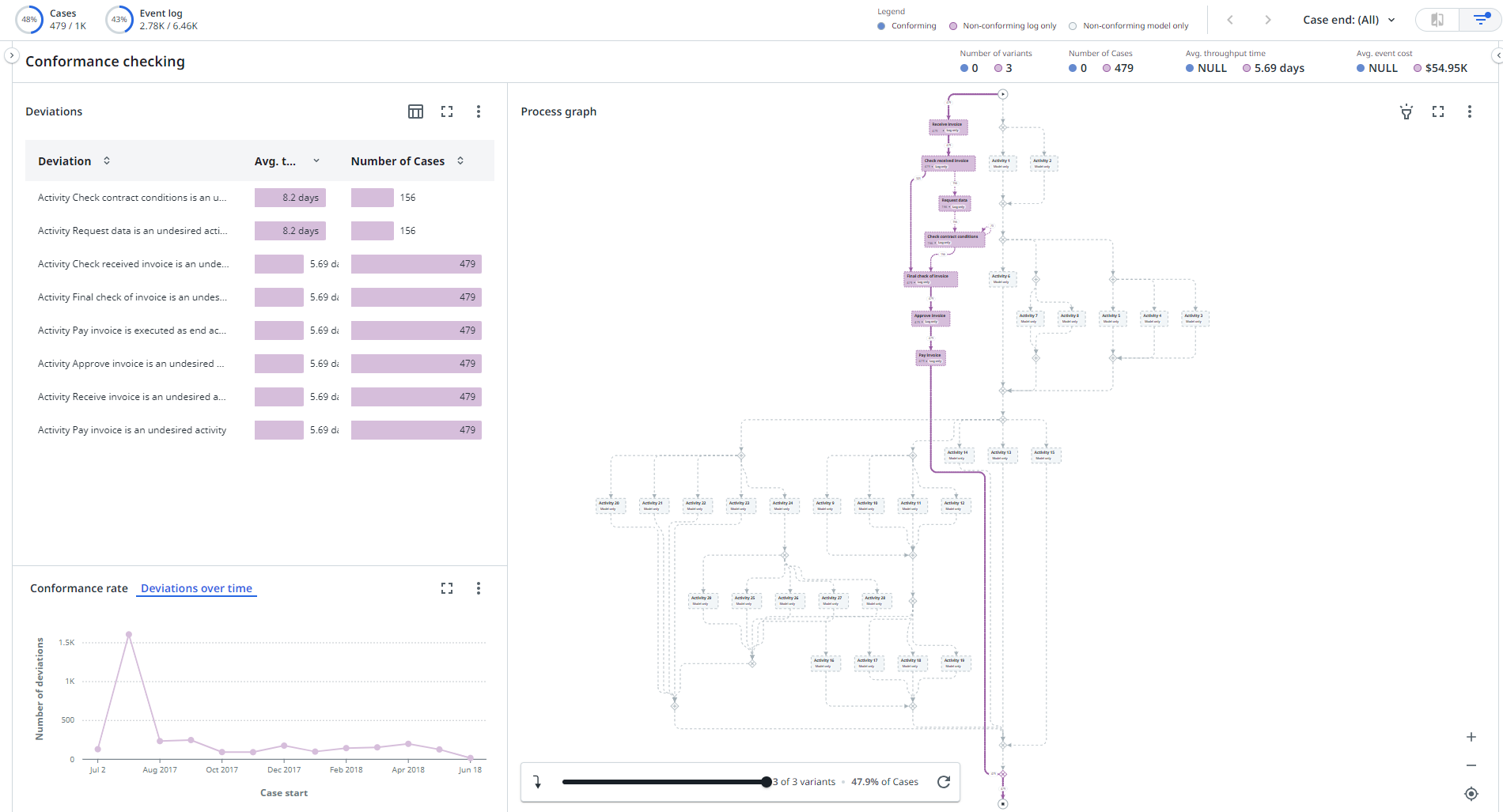Screen dimensions: 1503x812
Task: Open the filter icon on Process graph
Action: pos(1406,112)
